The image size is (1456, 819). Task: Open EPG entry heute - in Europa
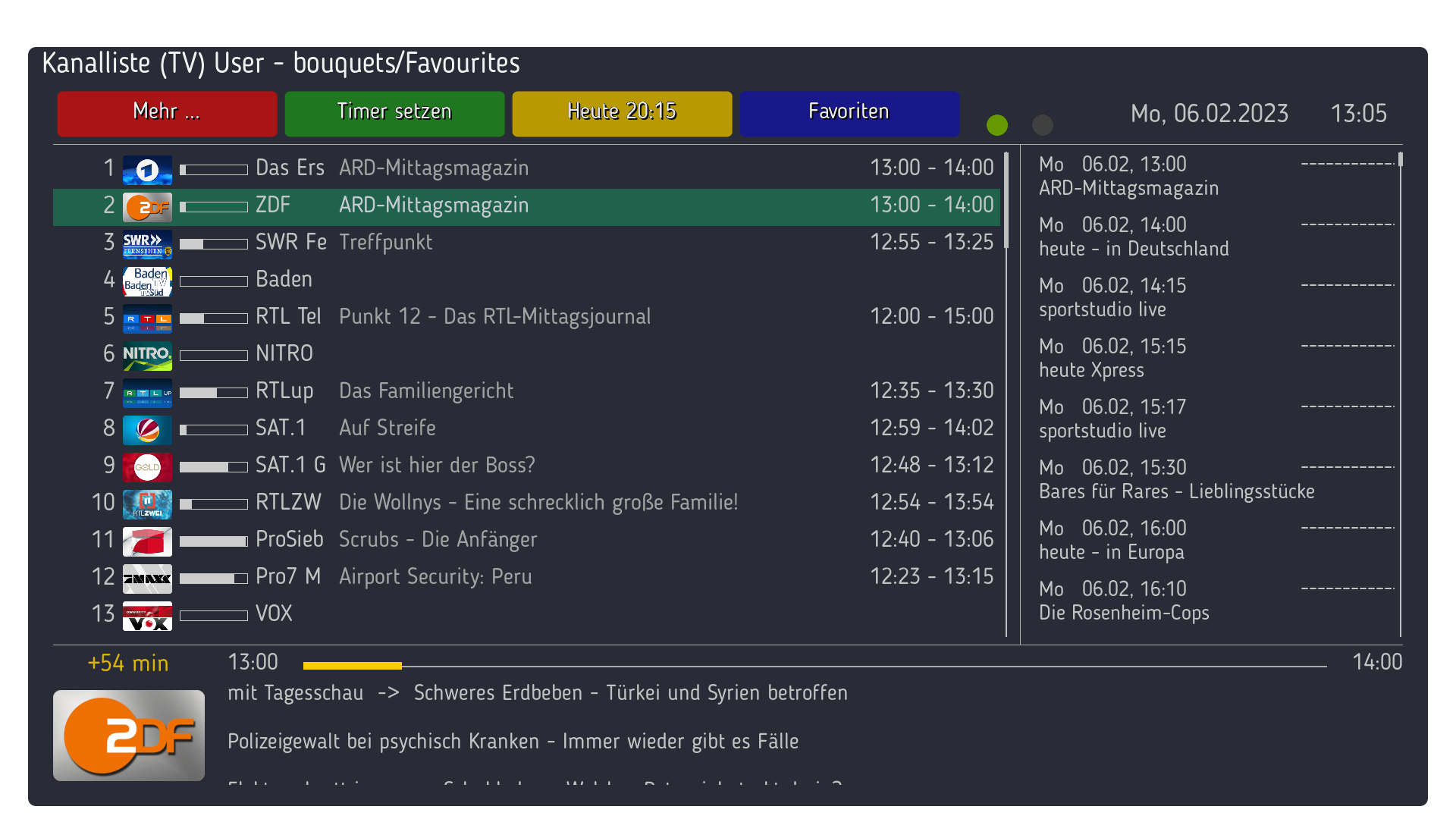(x=1216, y=541)
